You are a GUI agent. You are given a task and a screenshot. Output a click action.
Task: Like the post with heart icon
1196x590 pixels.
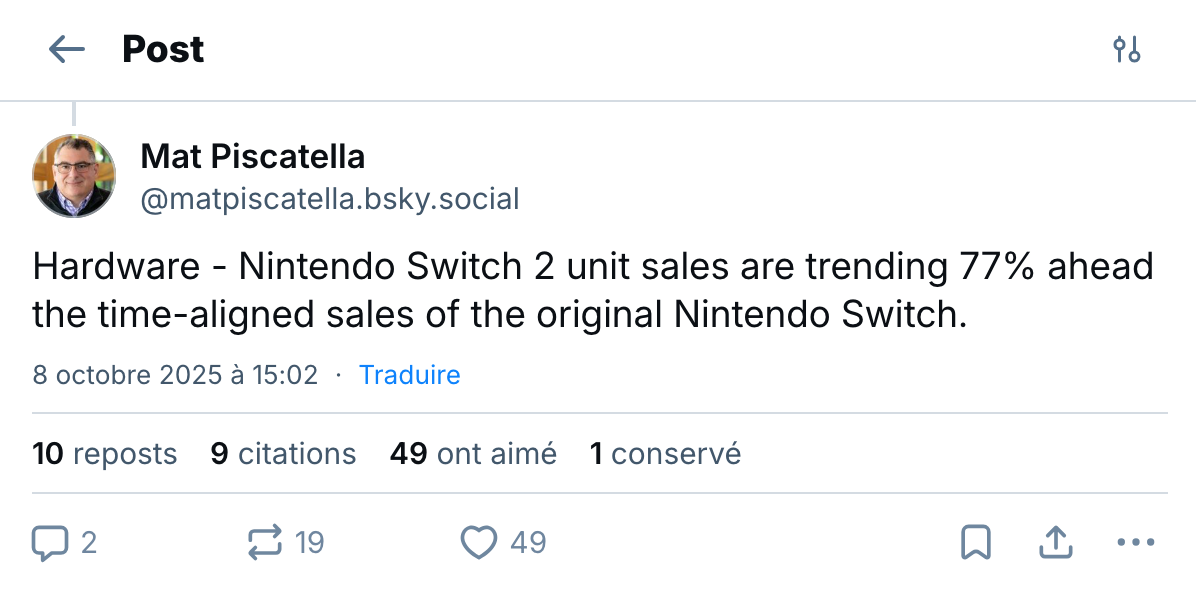click(479, 543)
